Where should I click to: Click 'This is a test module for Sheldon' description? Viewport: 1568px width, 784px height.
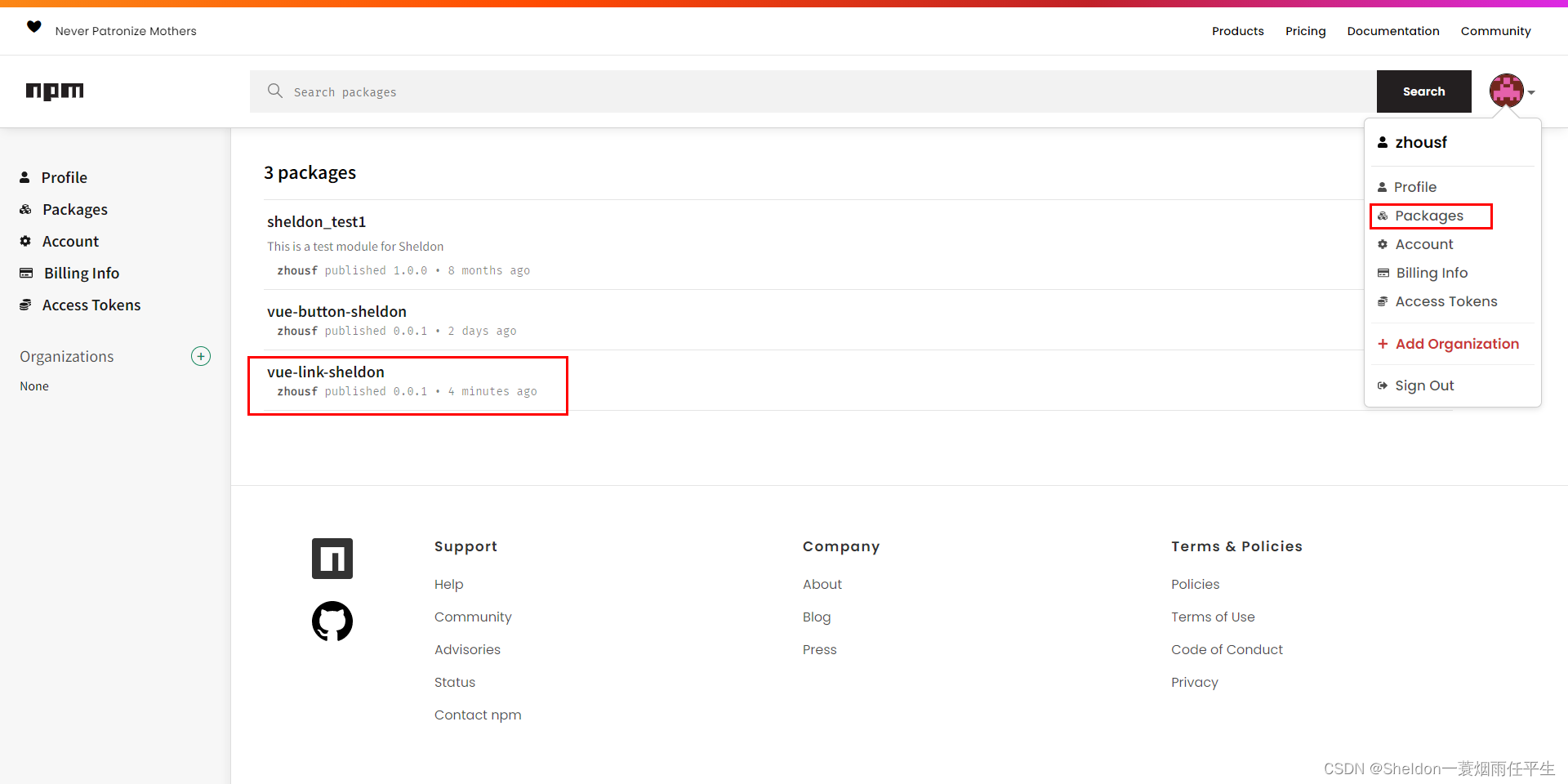click(x=355, y=247)
